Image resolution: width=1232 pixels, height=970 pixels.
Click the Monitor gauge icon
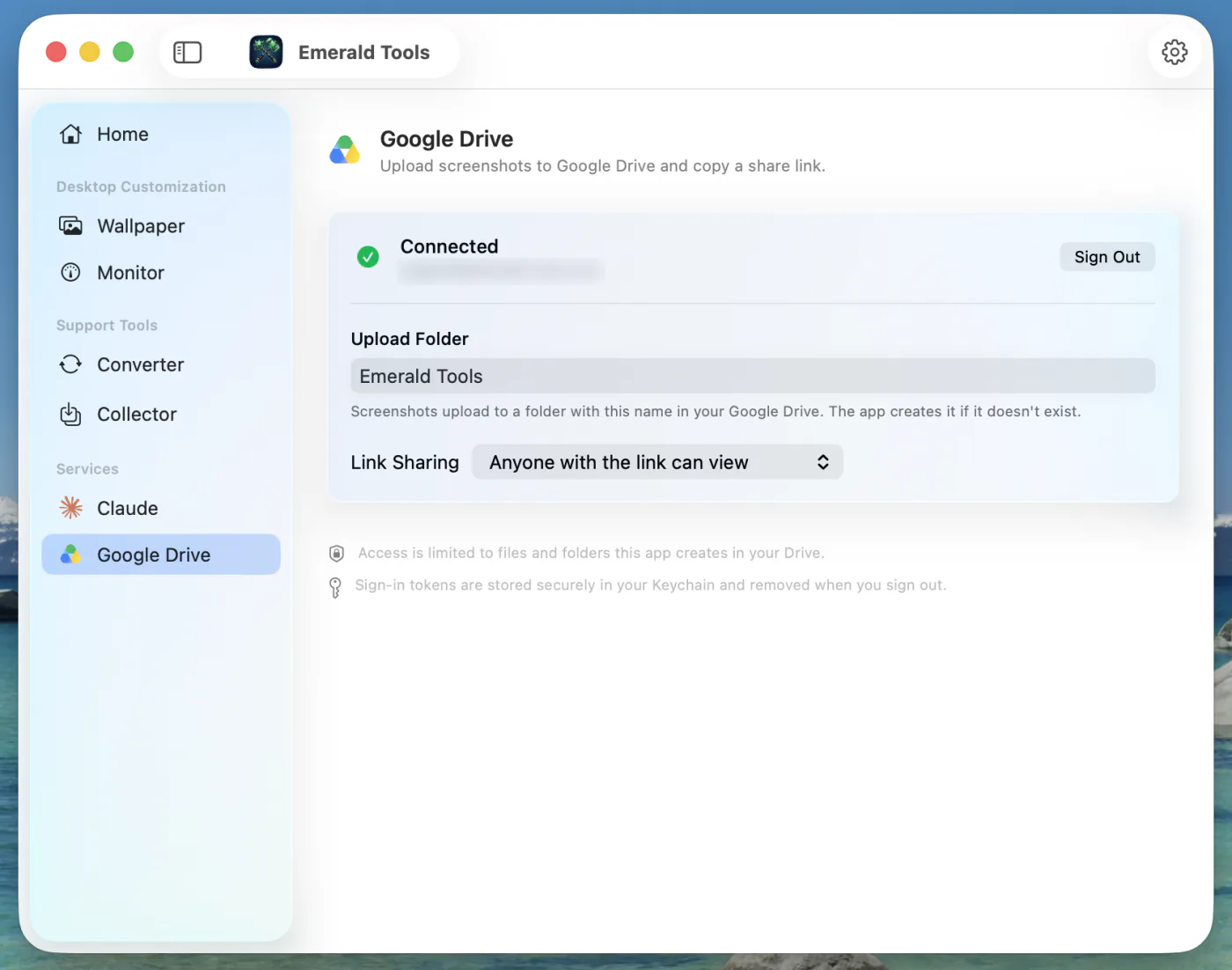tap(71, 273)
